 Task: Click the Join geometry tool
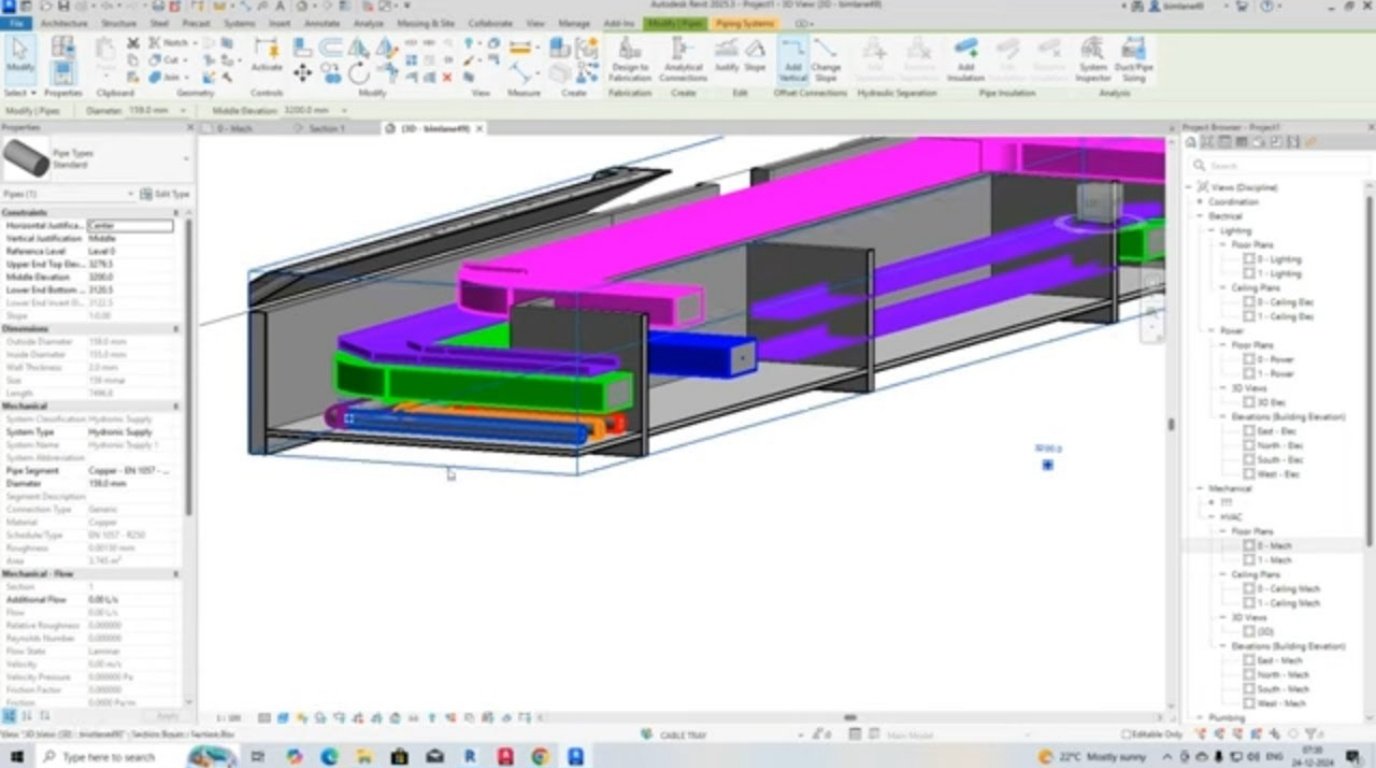169,77
